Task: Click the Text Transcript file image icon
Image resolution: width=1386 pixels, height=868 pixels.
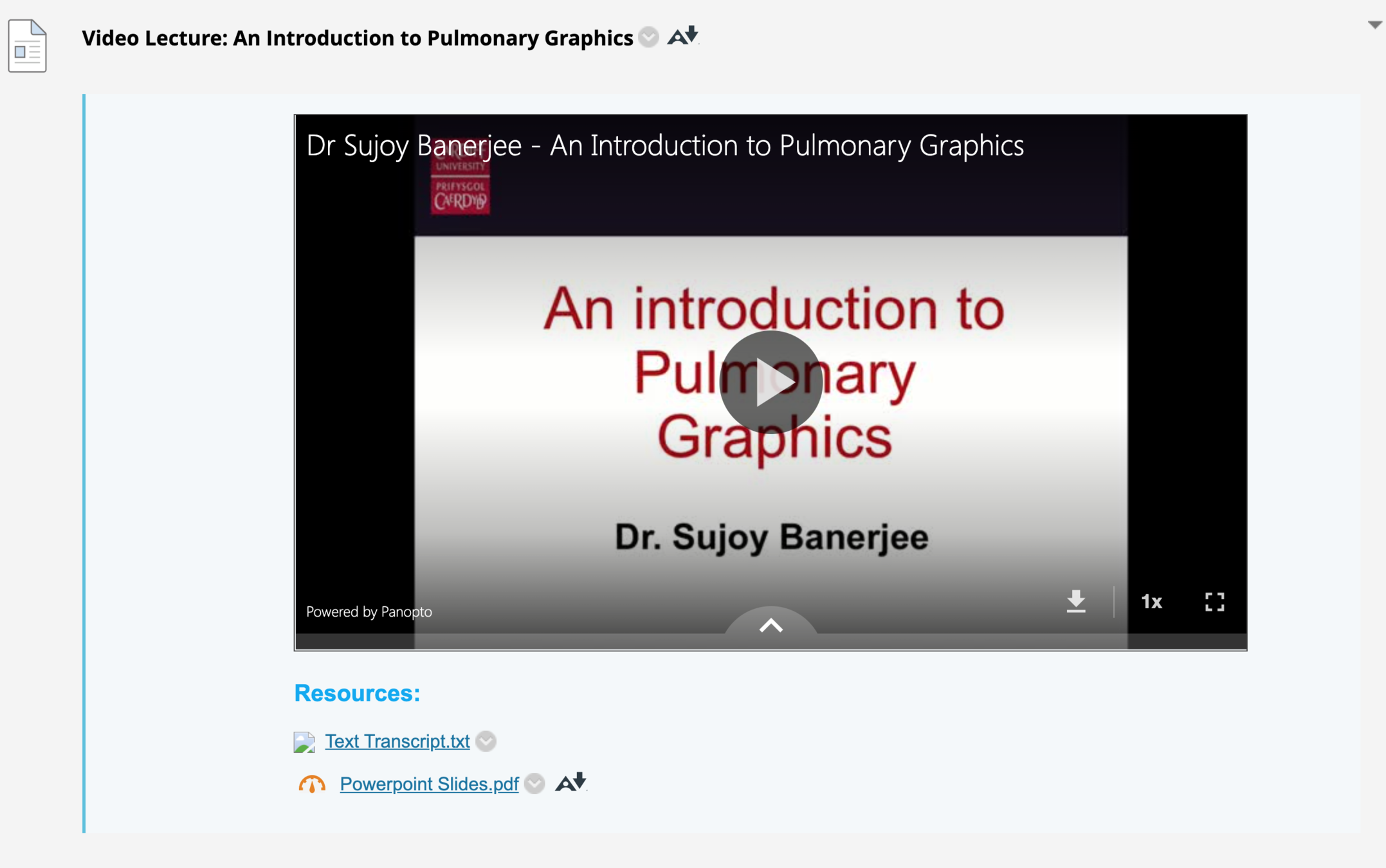Action: pos(304,742)
